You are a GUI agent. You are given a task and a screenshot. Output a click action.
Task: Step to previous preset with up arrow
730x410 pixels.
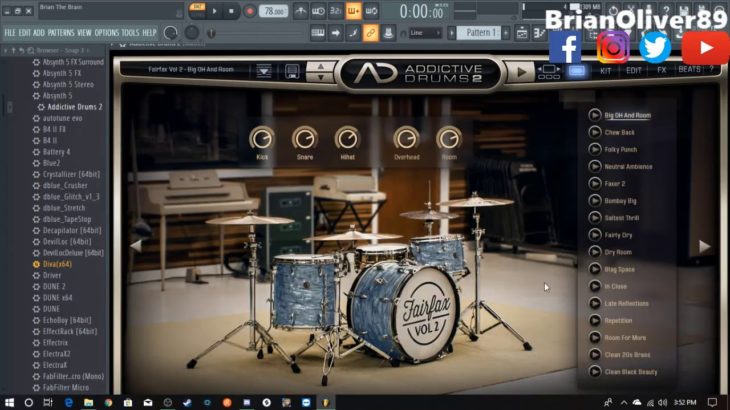[320, 67]
